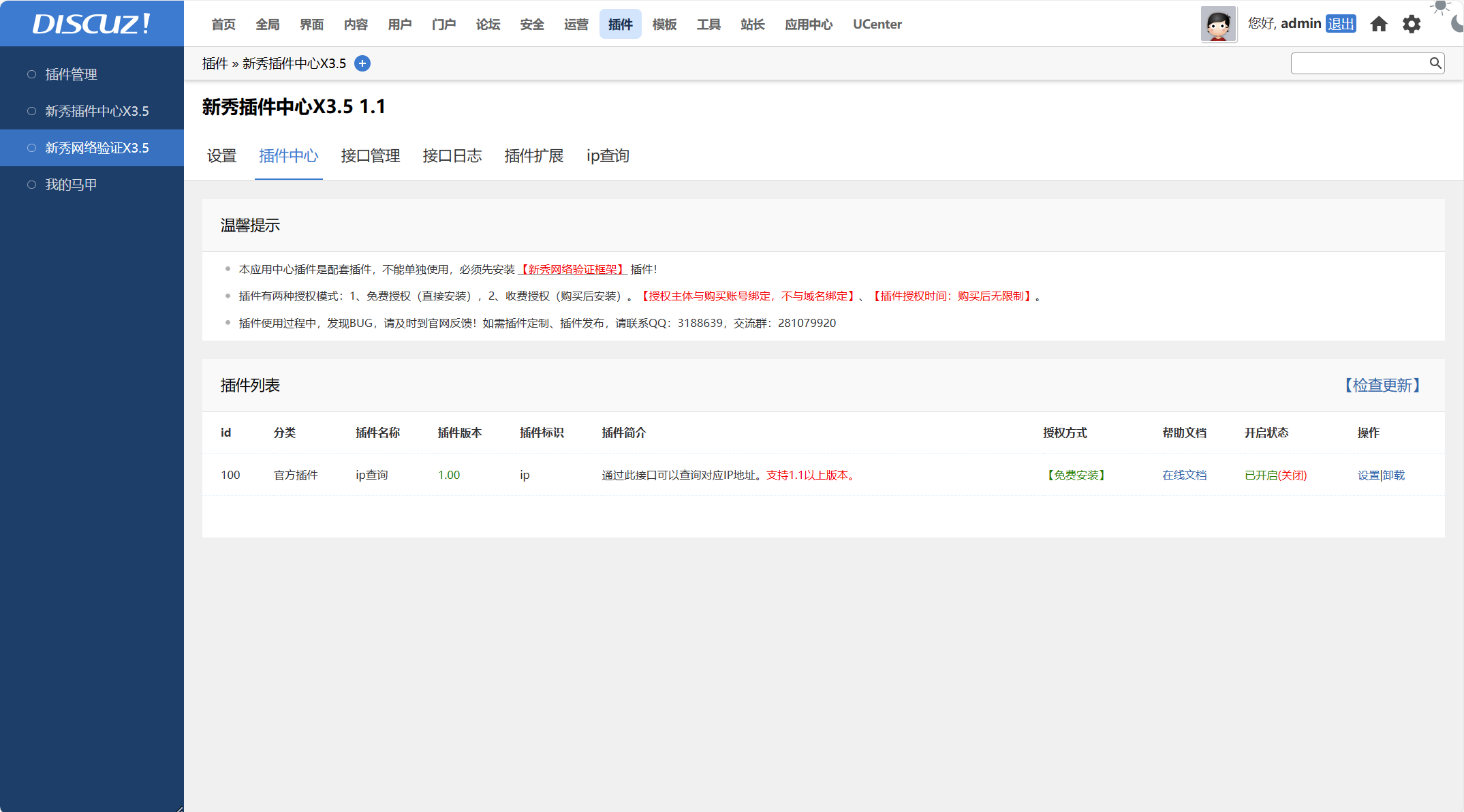This screenshot has width=1464, height=812.
Task: Click the 官方插件 category cell
Action: (x=296, y=475)
